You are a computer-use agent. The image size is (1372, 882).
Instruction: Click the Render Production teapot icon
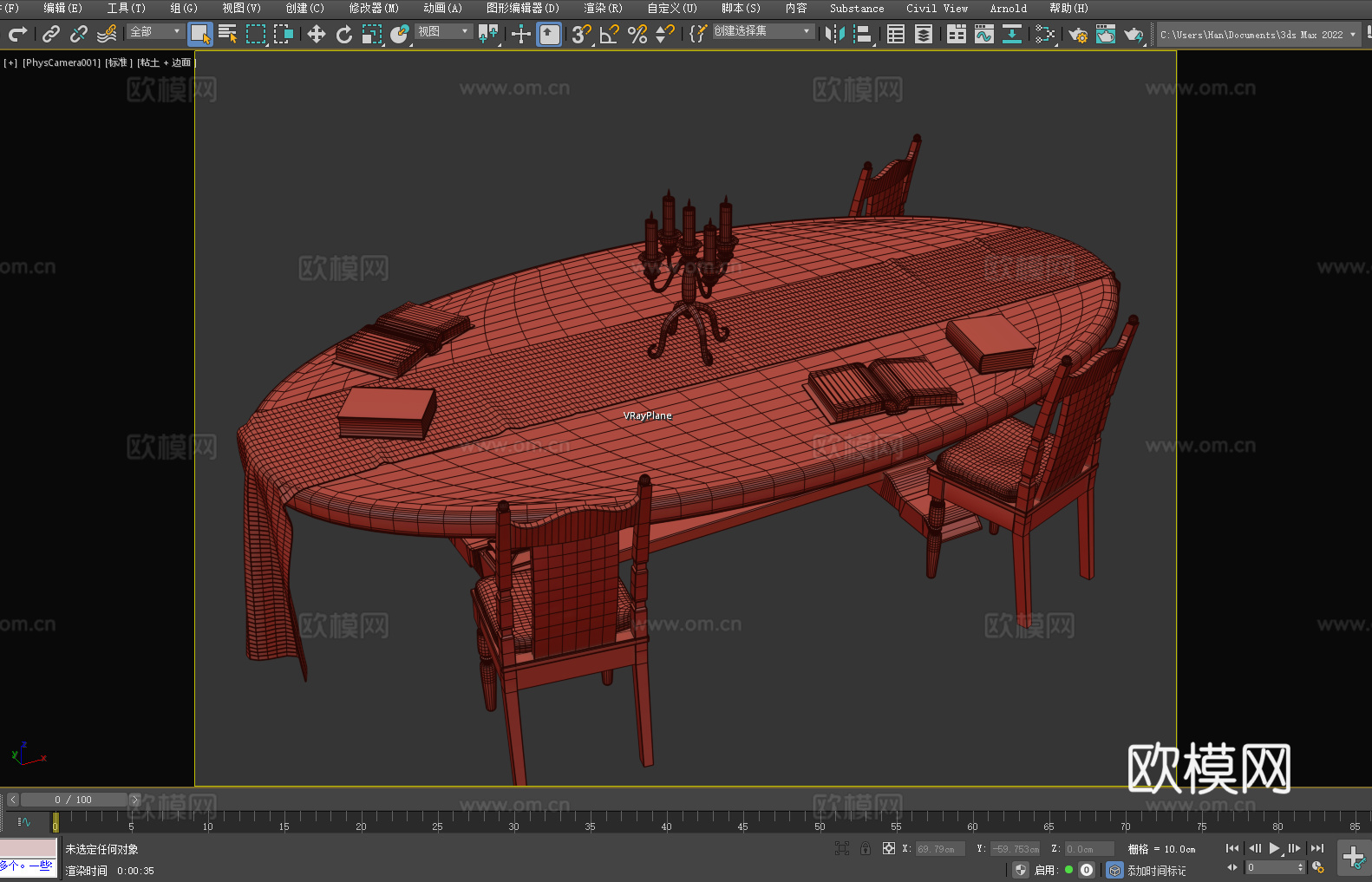(x=1134, y=34)
